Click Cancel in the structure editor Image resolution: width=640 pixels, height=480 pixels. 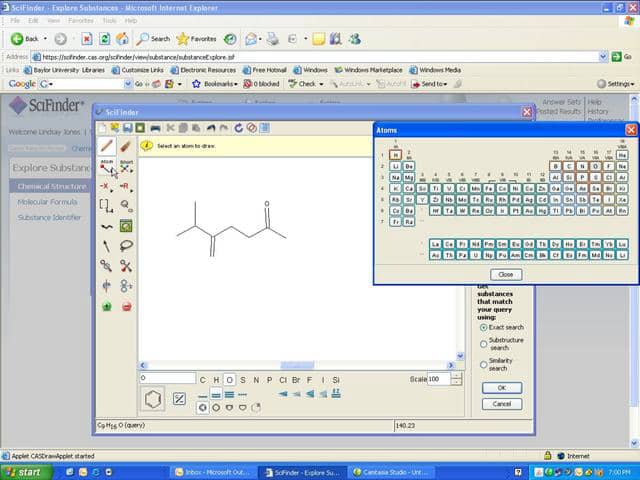point(502,404)
